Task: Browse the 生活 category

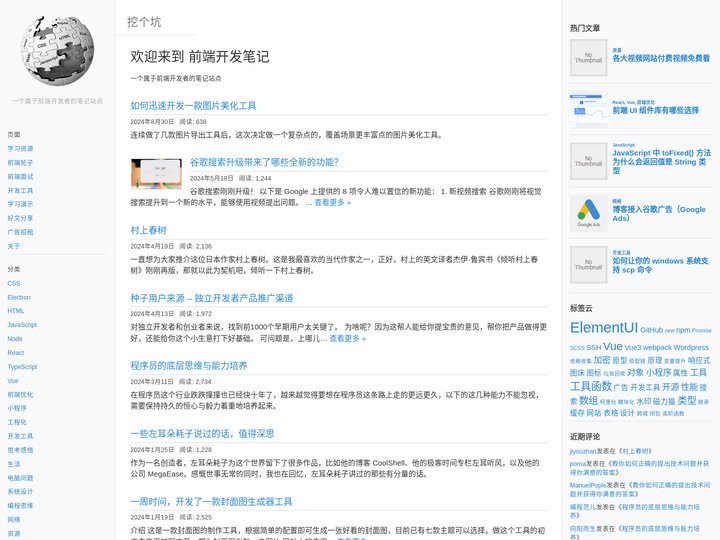Action: [x=14, y=464]
